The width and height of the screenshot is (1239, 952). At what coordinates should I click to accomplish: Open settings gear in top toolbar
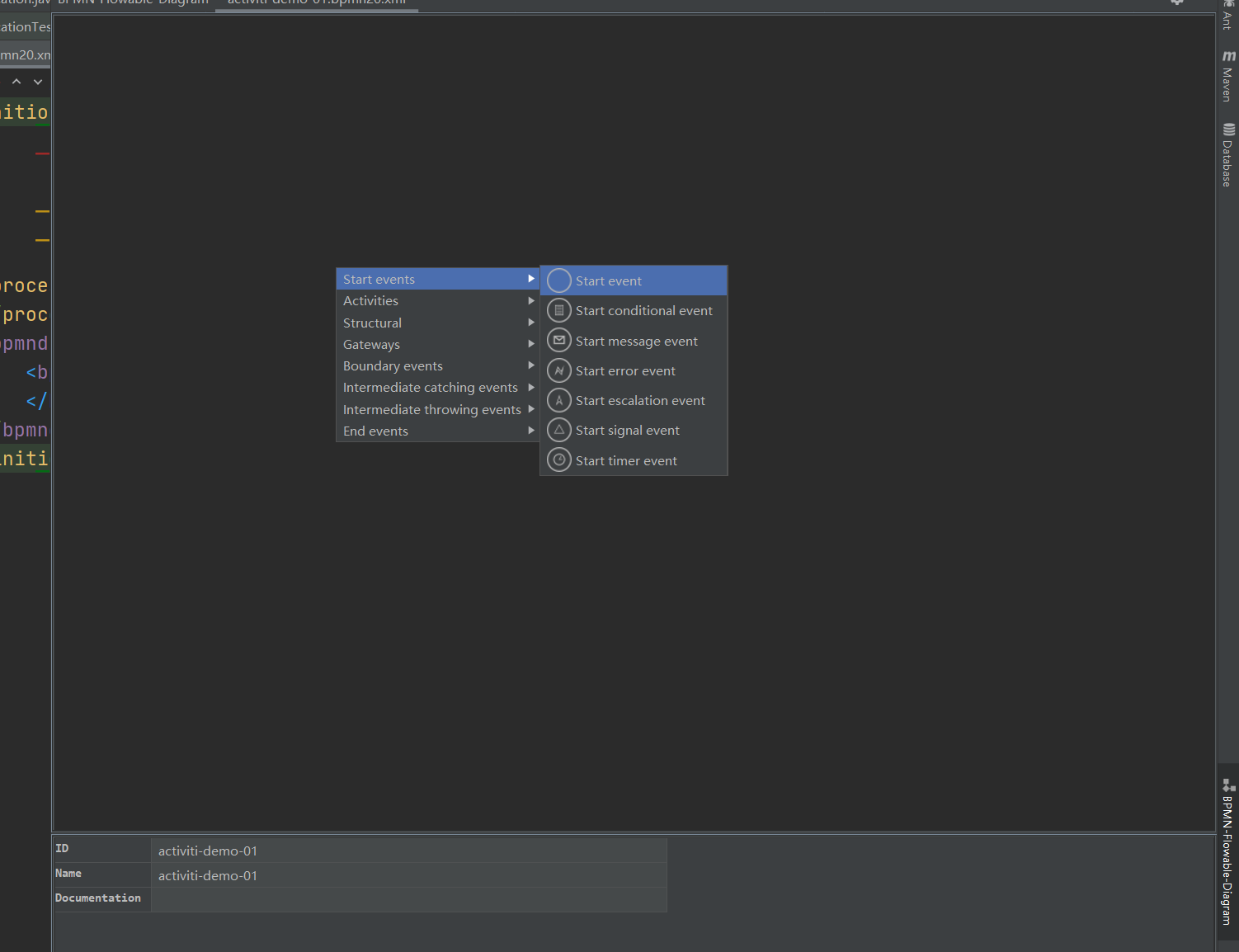[1177, 2]
